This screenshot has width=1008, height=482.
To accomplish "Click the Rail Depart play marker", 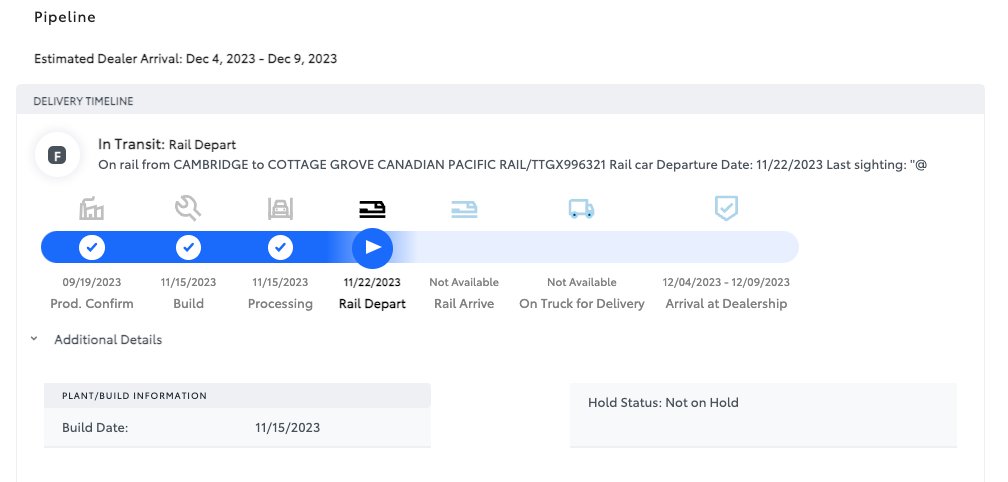I will click(x=372, y=247).
